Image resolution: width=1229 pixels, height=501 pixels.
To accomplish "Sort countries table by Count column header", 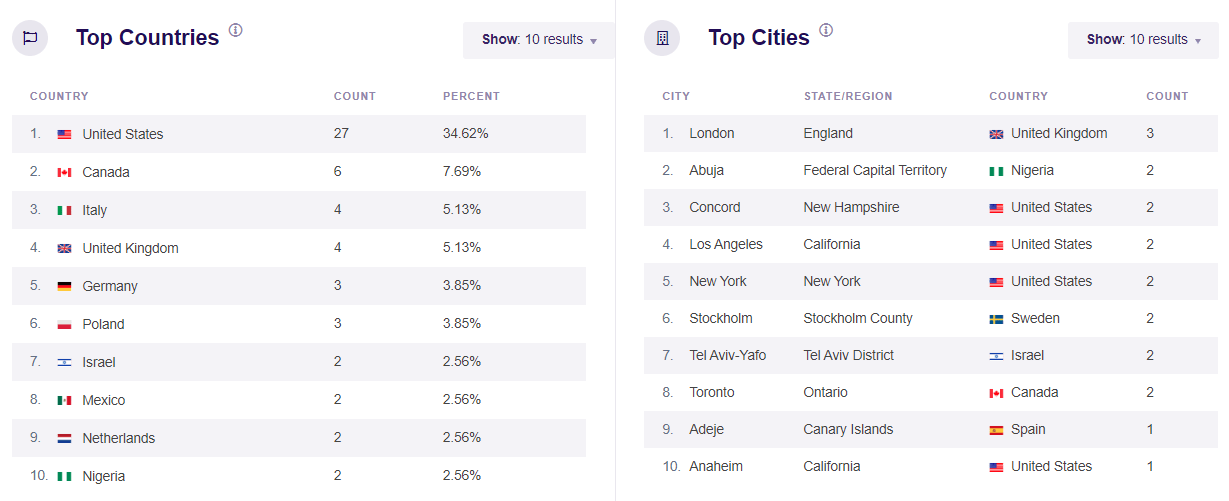I will pos(355,97).
